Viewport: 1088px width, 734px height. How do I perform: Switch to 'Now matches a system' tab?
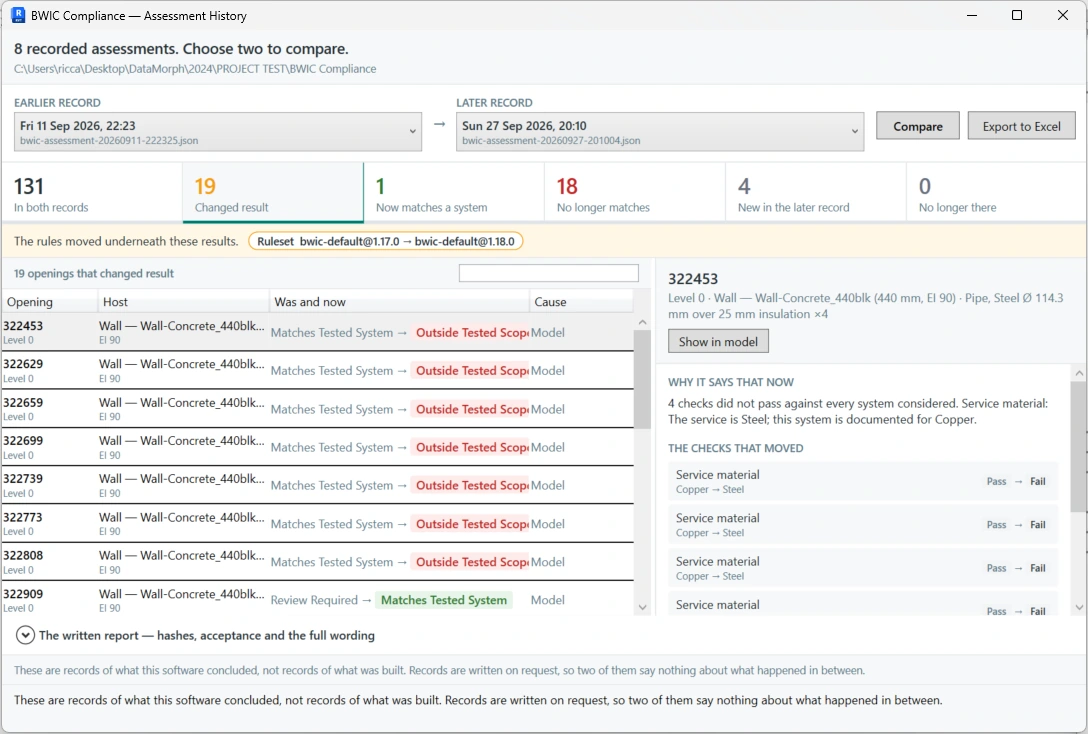454,193
